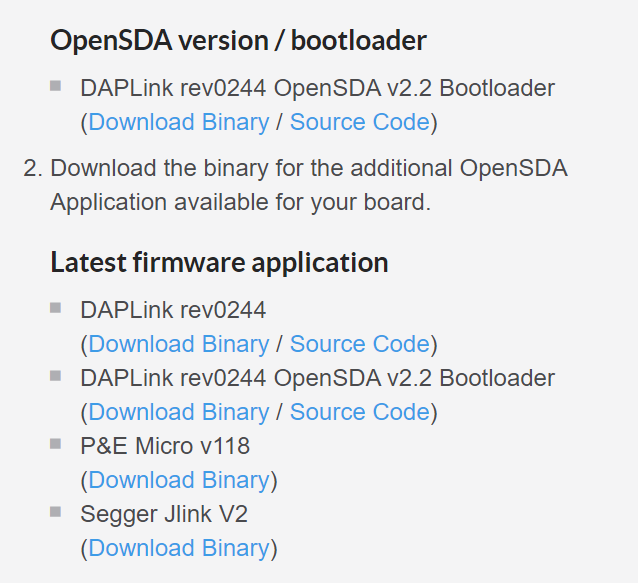Viewport: 638px width, 583px height.
Task: Click the 'P&E Micro v118' list item text
Action: pos(165,446)
